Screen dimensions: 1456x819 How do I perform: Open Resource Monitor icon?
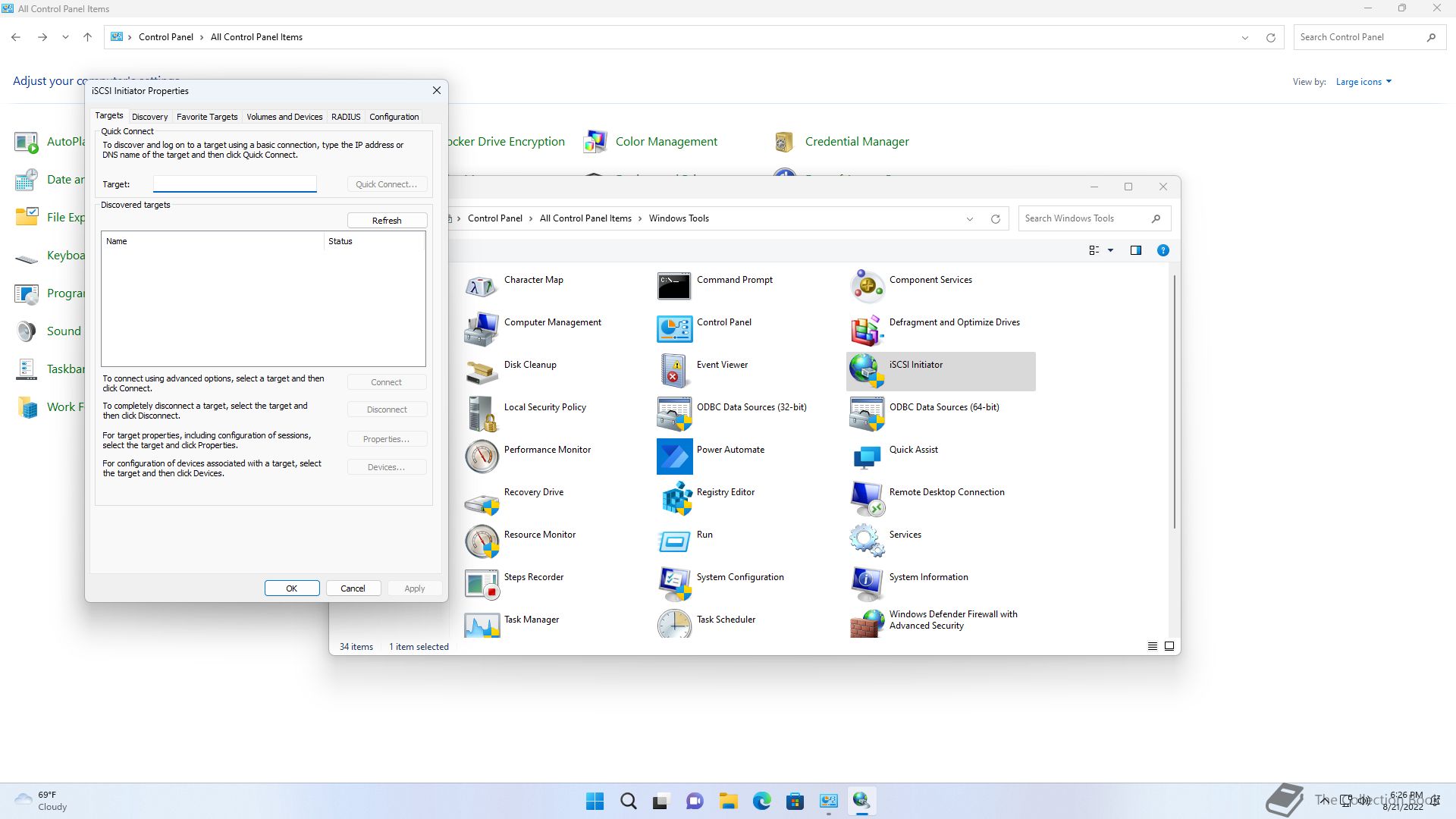tap(482, 541)
